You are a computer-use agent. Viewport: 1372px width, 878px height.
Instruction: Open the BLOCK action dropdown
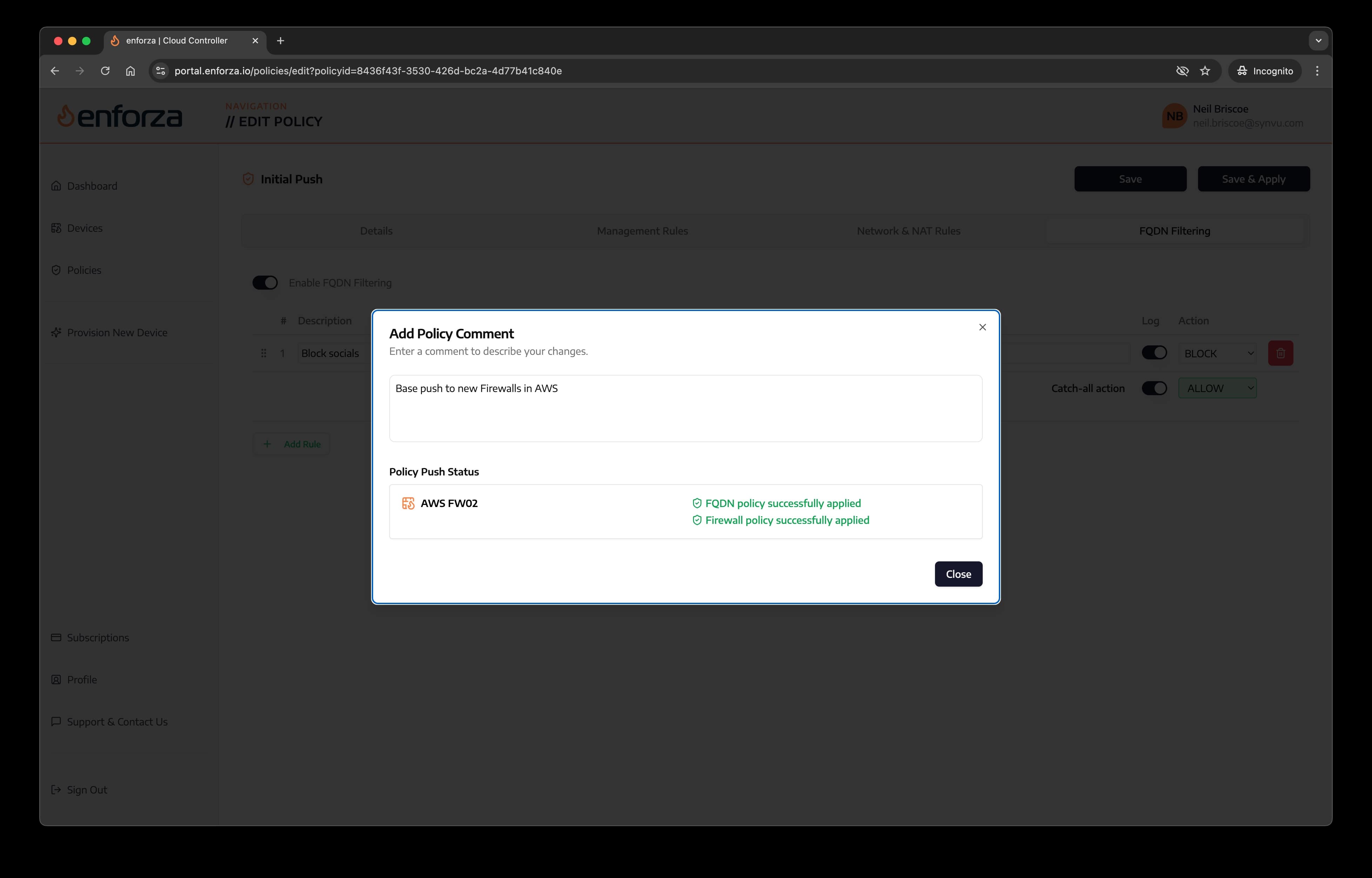coord(1218,353)
